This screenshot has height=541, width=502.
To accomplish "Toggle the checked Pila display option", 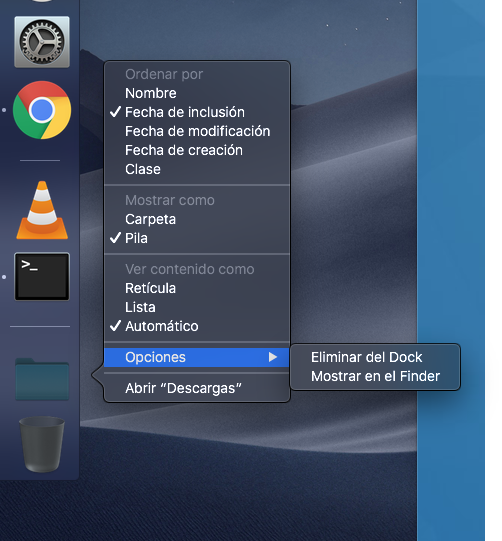I will point(197,238).
